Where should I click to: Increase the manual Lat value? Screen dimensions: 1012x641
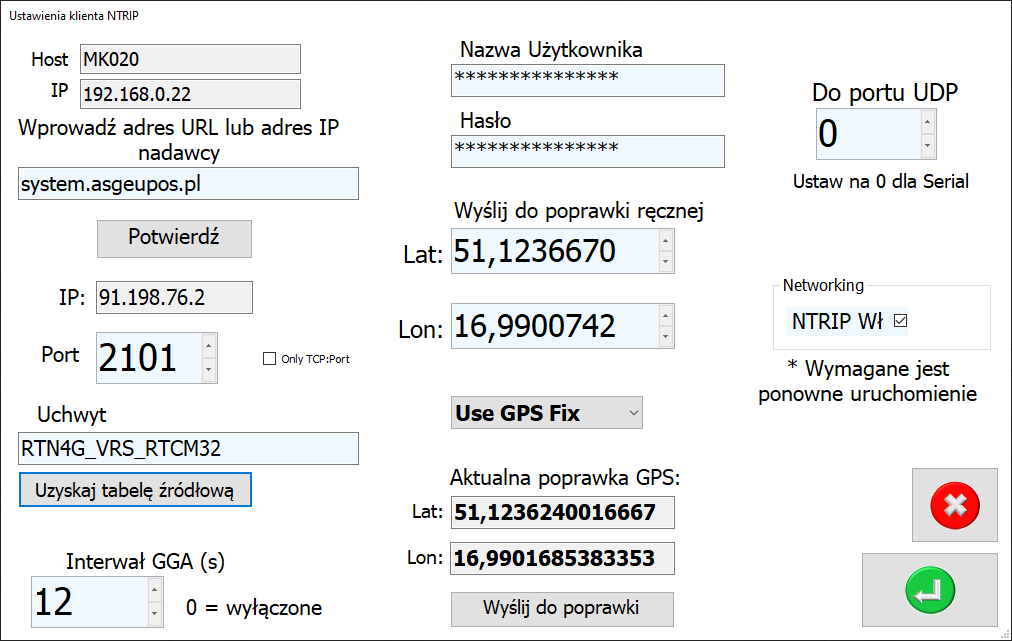point(665,240)
